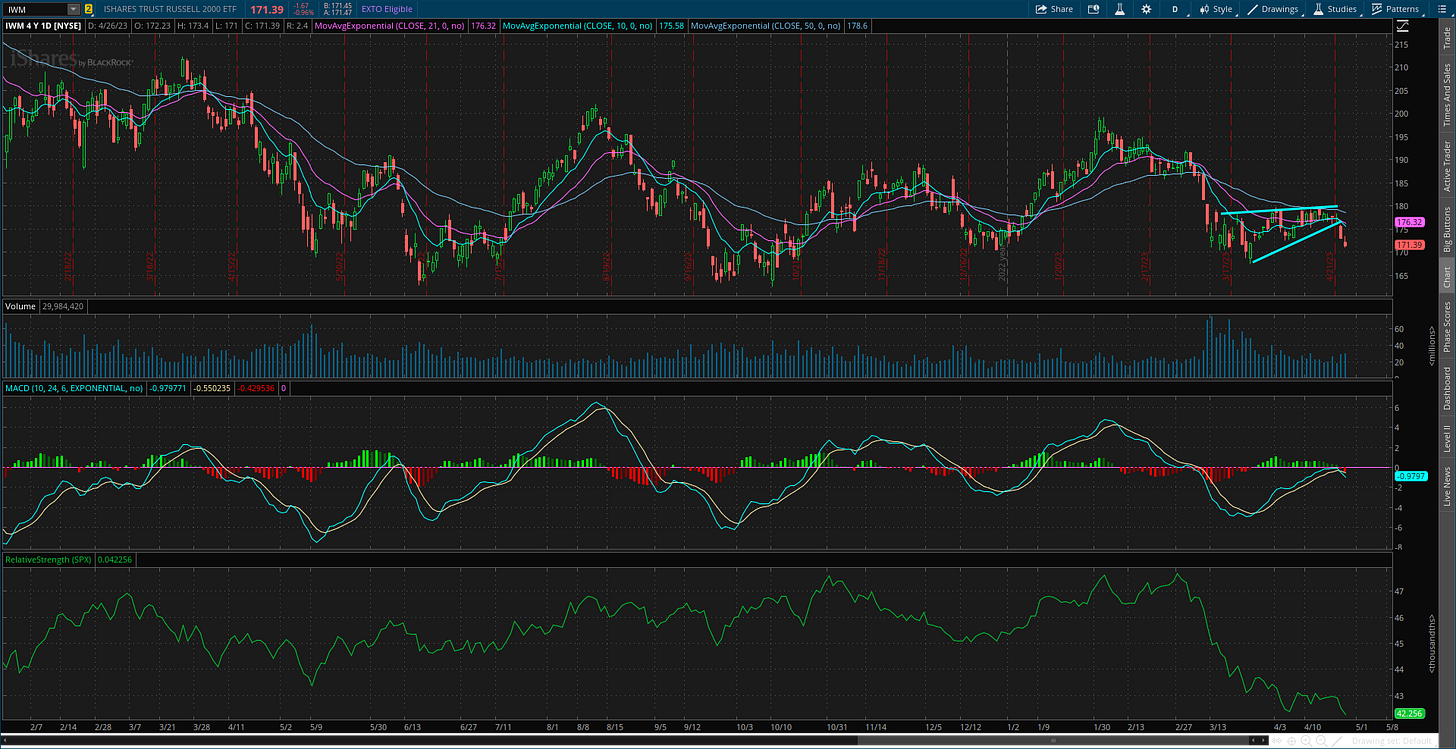
Task: Click the last price 171.39 in header
Action: point(267,9)
